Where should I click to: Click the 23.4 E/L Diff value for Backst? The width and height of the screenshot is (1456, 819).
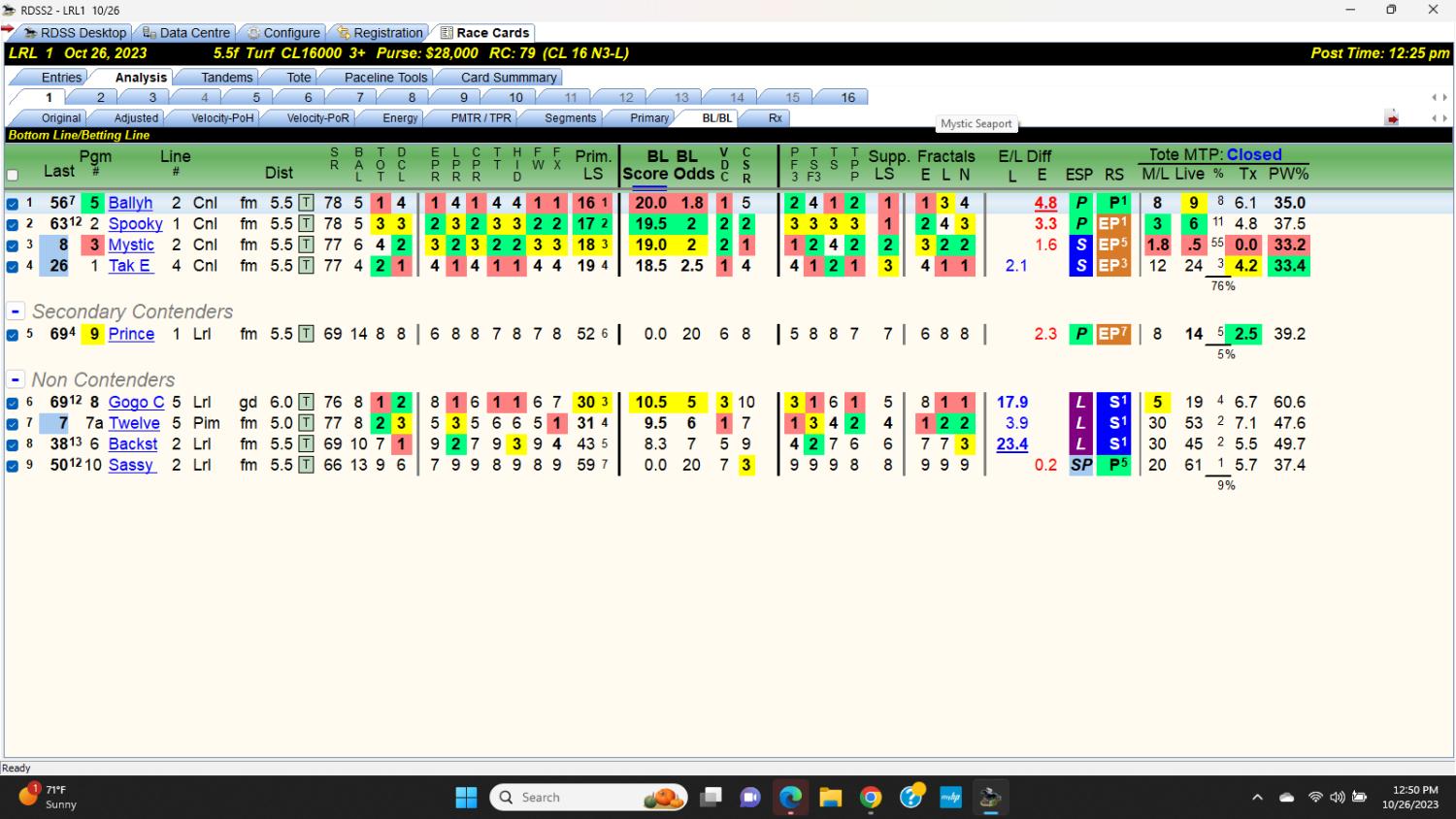pyautogui.click(x=1012, y=444)
